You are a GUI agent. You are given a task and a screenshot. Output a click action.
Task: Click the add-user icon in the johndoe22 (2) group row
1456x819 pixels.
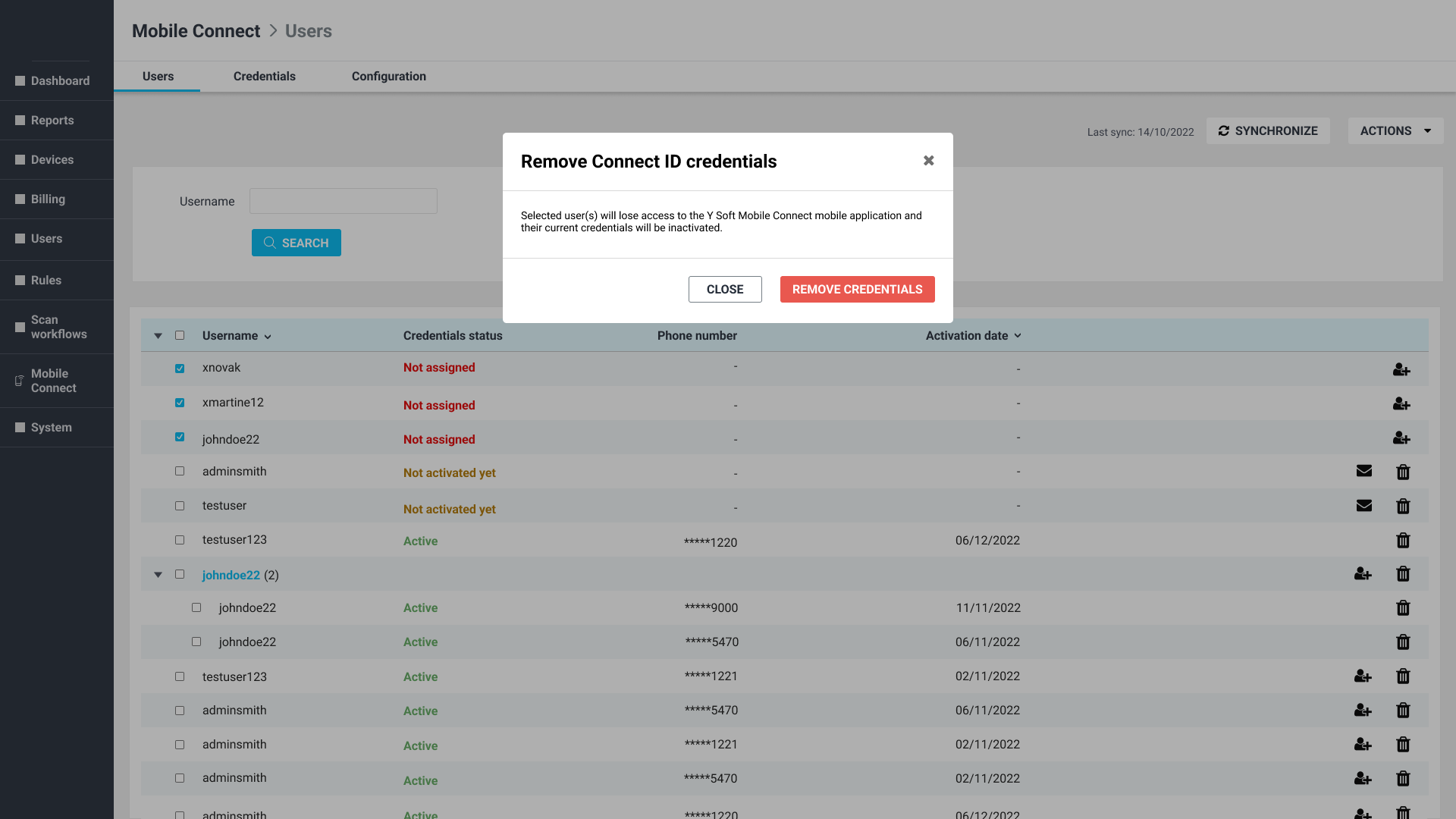[x=1363, y=574]
